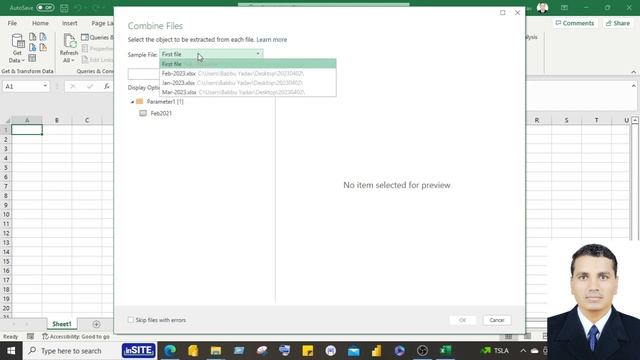640x360 pixels.
Task: Click the formula bar Cancel X icon
Action: coord(73,86)
